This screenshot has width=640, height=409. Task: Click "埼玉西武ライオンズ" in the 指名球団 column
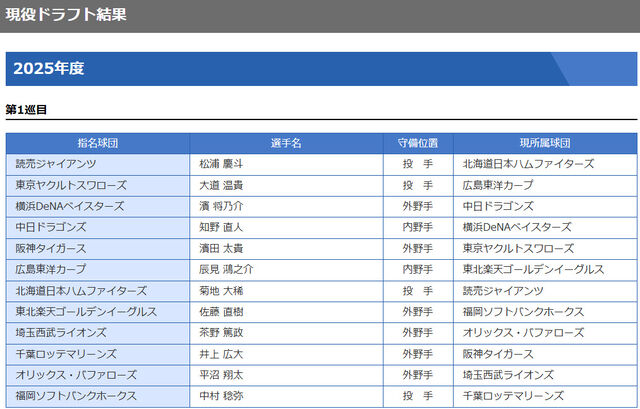(x=61, y=333)
